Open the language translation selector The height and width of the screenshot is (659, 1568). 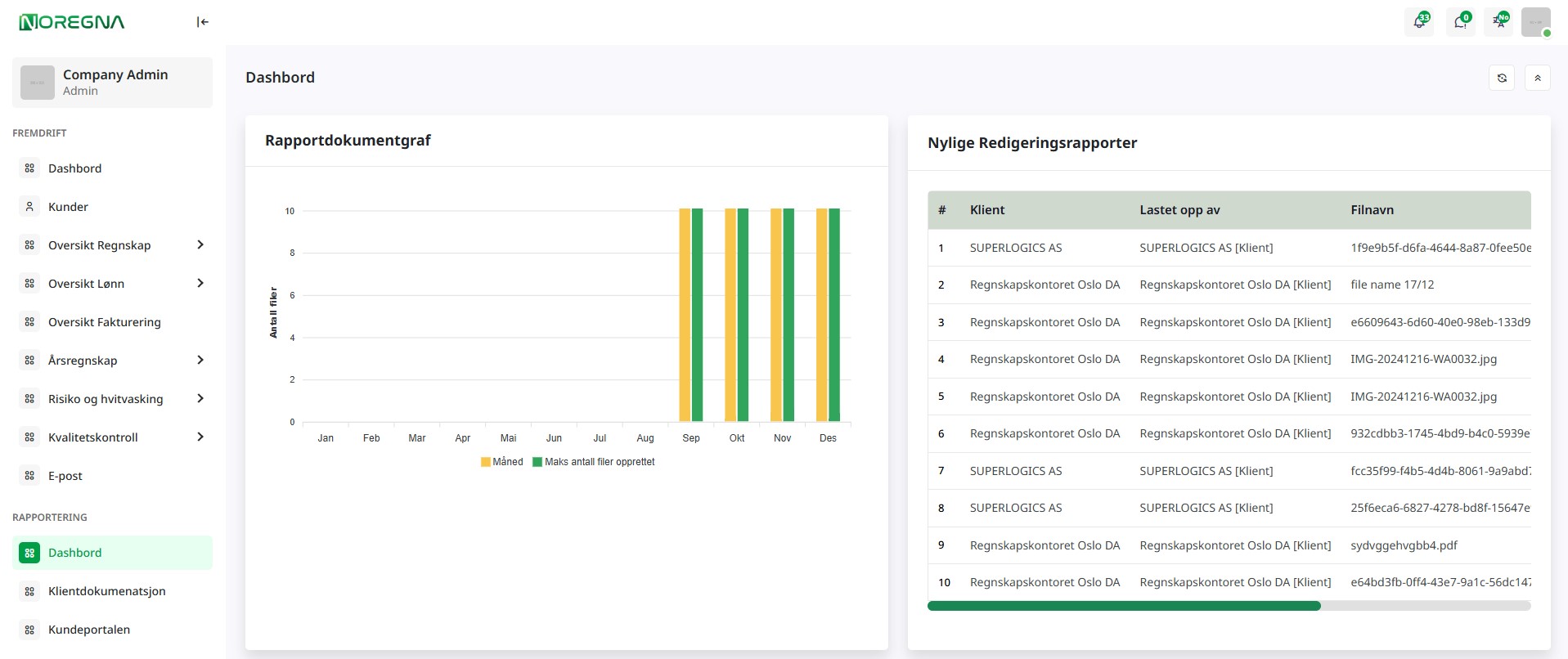coord(1499,22)
